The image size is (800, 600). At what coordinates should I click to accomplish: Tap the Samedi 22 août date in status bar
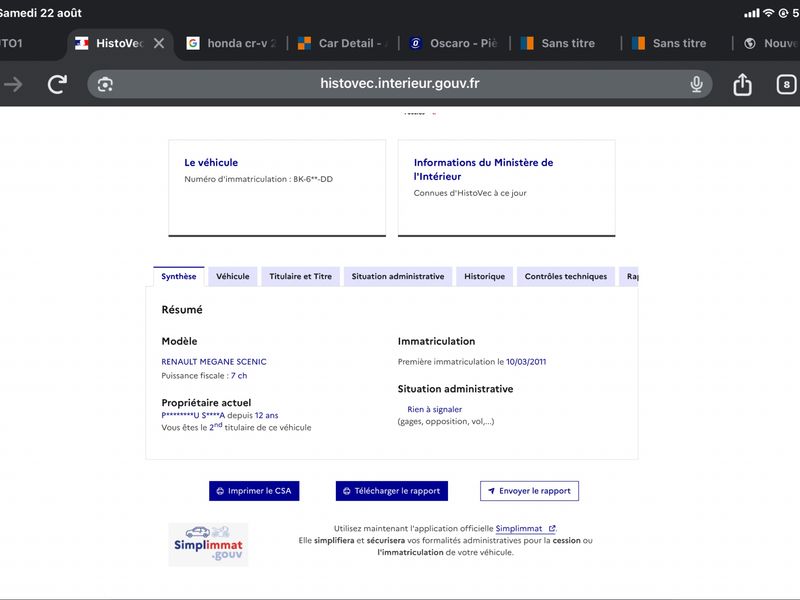41,13
